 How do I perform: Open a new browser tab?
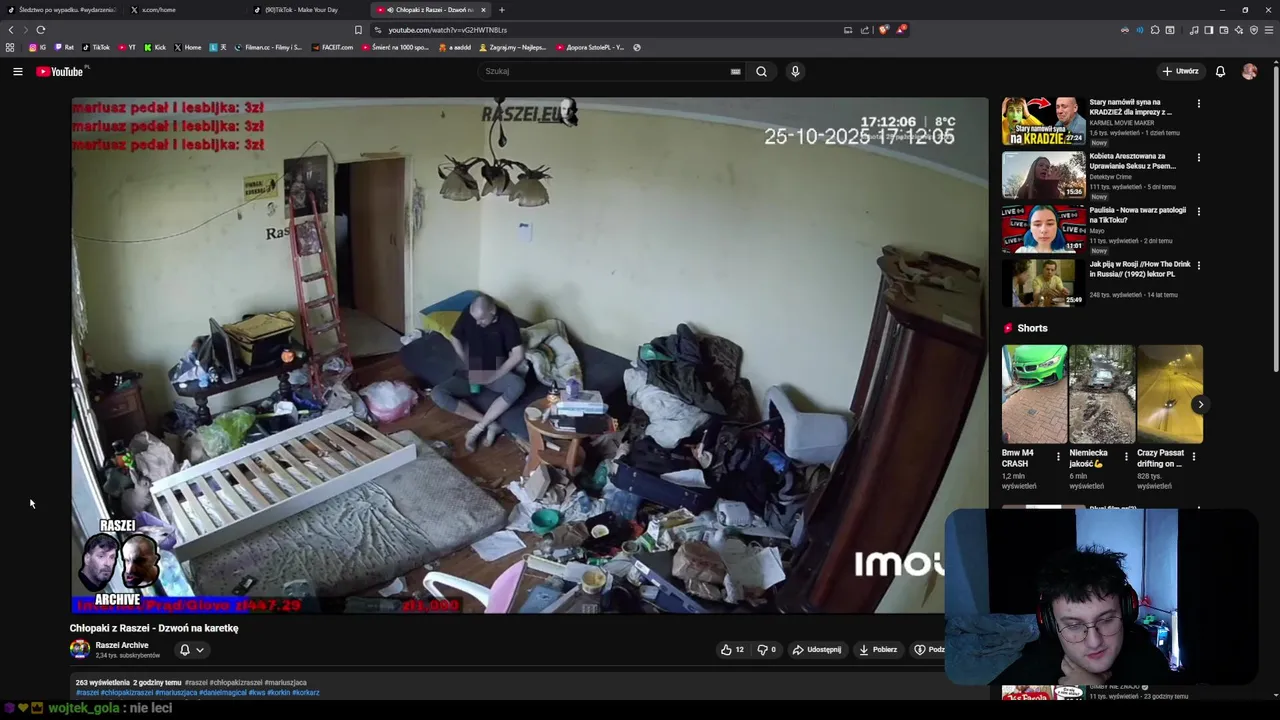502,10
